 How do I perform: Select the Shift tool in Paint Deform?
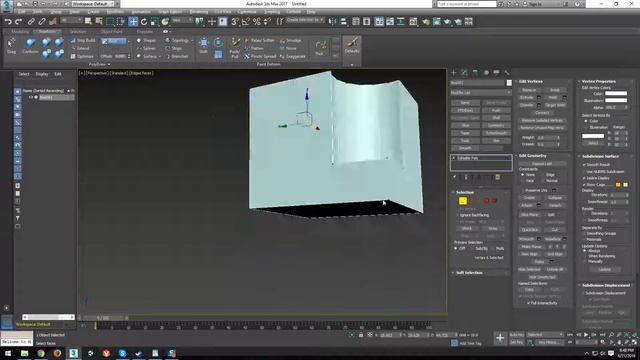click(203, 46)
